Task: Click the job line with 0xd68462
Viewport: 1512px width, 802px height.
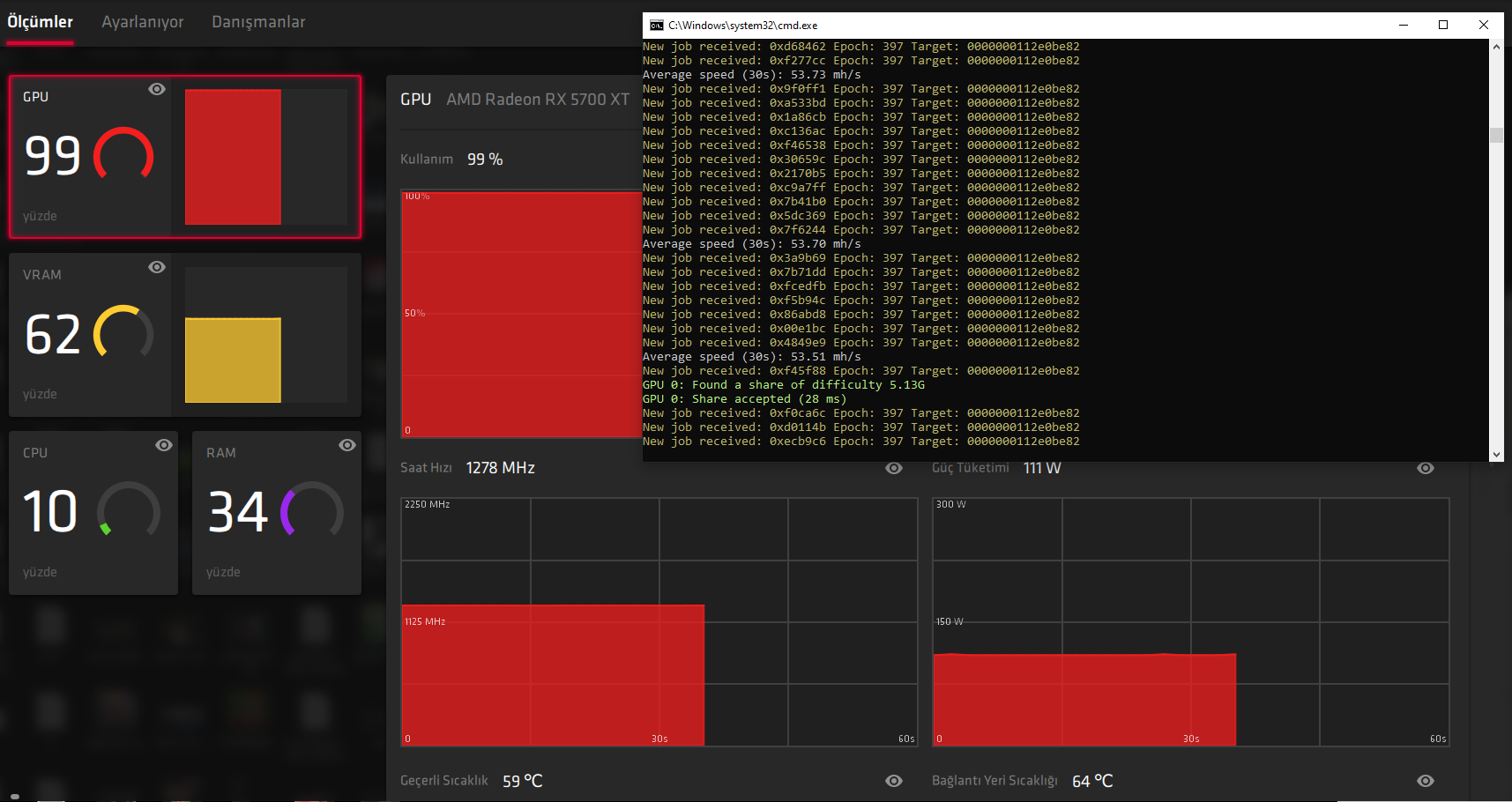Action: click(861, 47)
